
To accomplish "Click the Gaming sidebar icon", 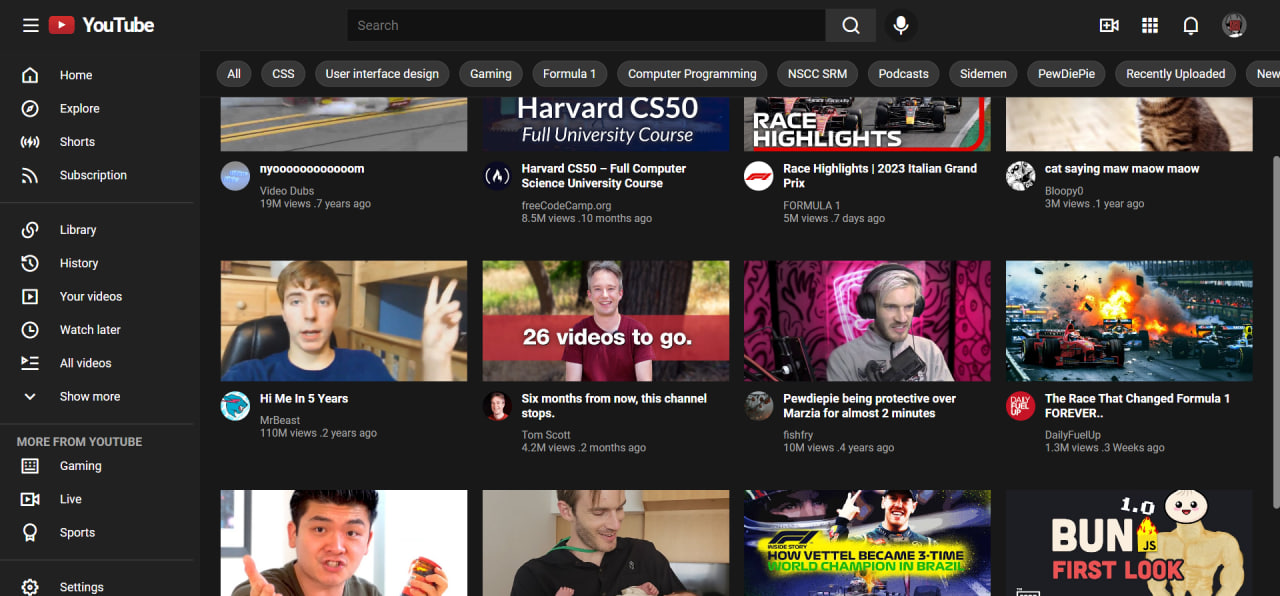I will [x=30, y=466].
